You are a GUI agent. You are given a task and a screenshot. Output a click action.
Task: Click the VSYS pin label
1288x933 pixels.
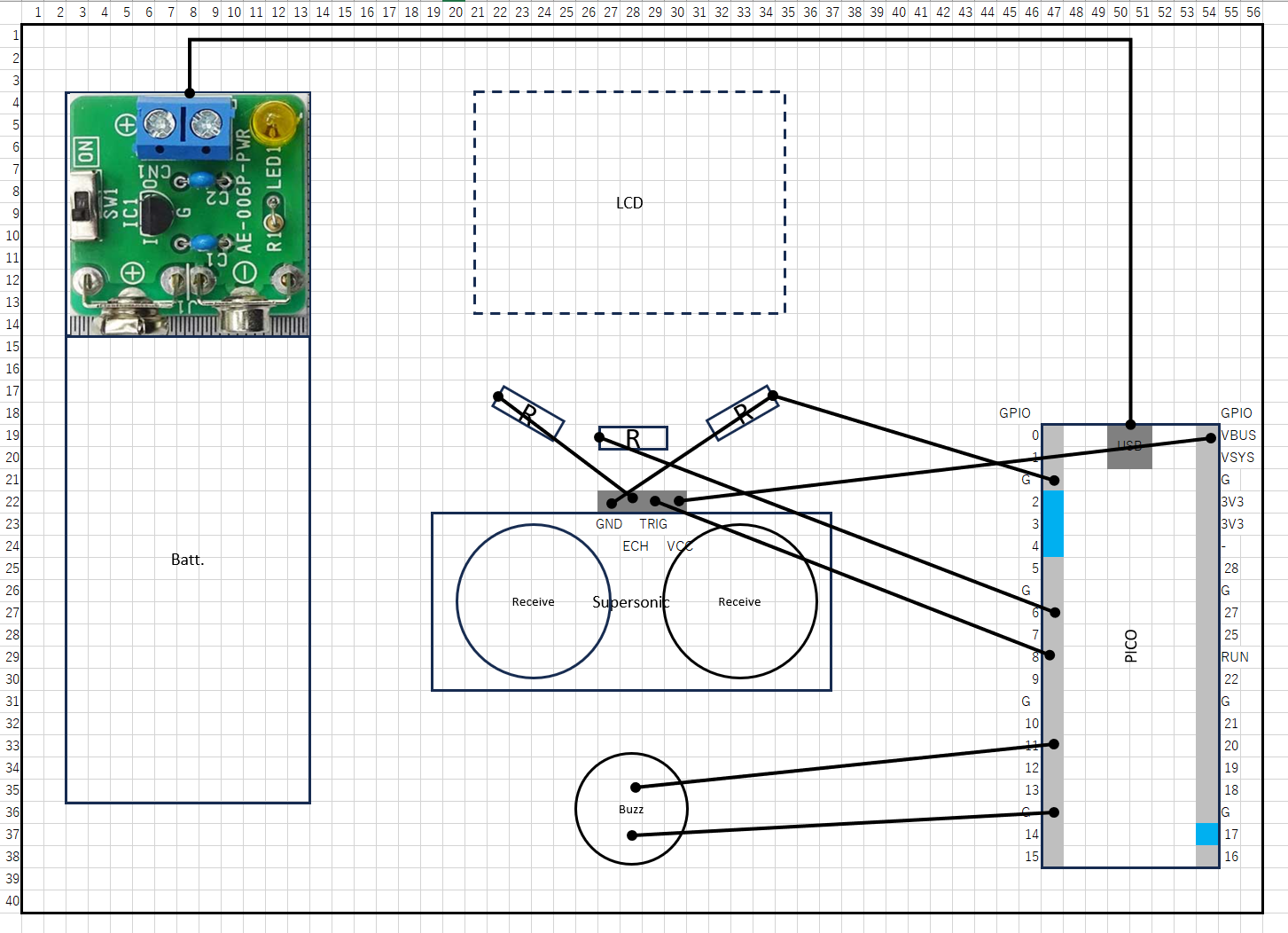click(1237, 458)
